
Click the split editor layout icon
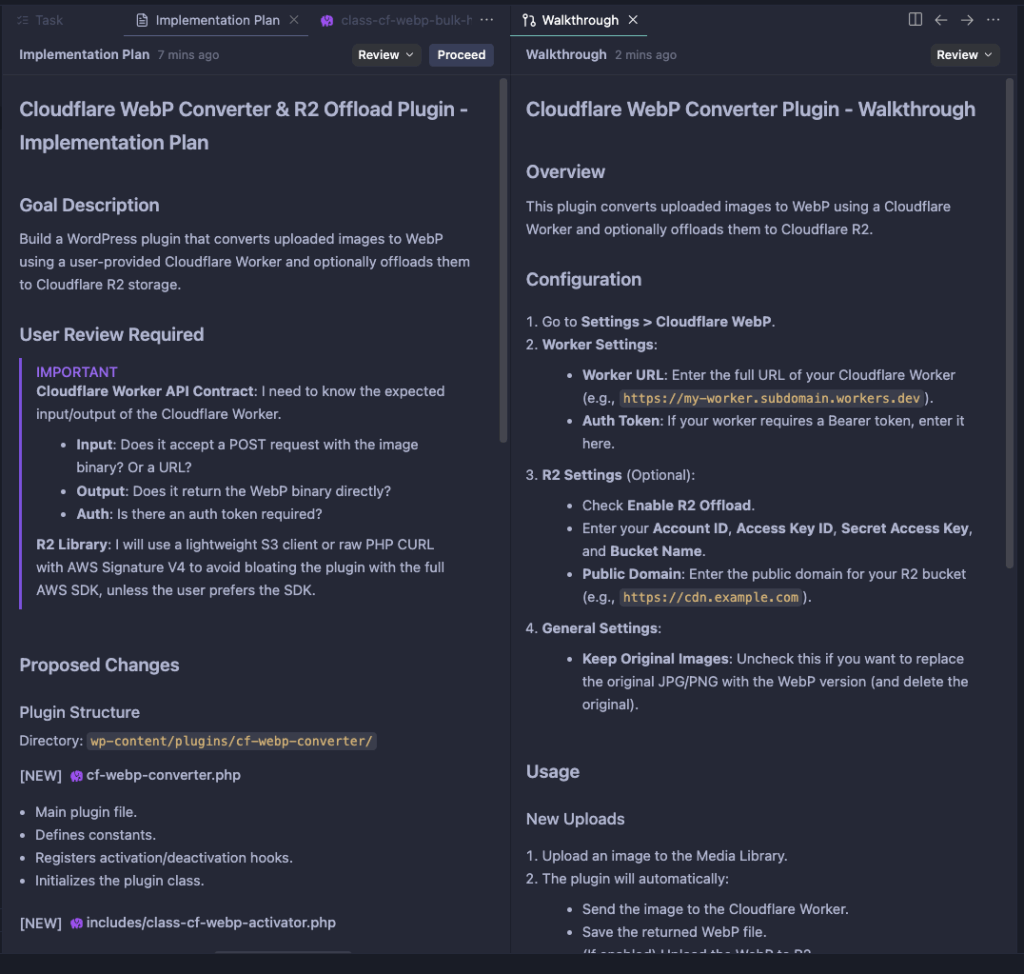tap(915, 20)
